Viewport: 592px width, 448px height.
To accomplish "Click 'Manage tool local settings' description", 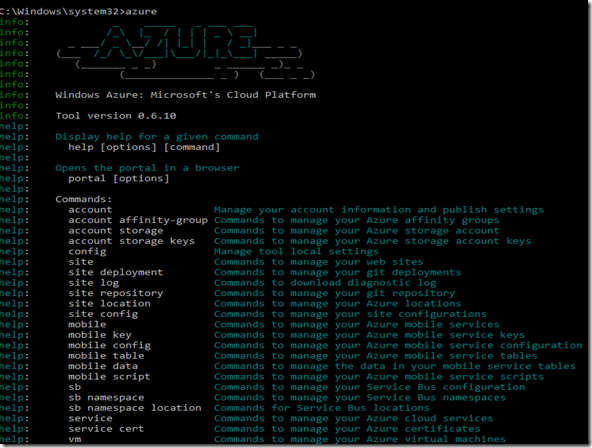I will 296,252.
